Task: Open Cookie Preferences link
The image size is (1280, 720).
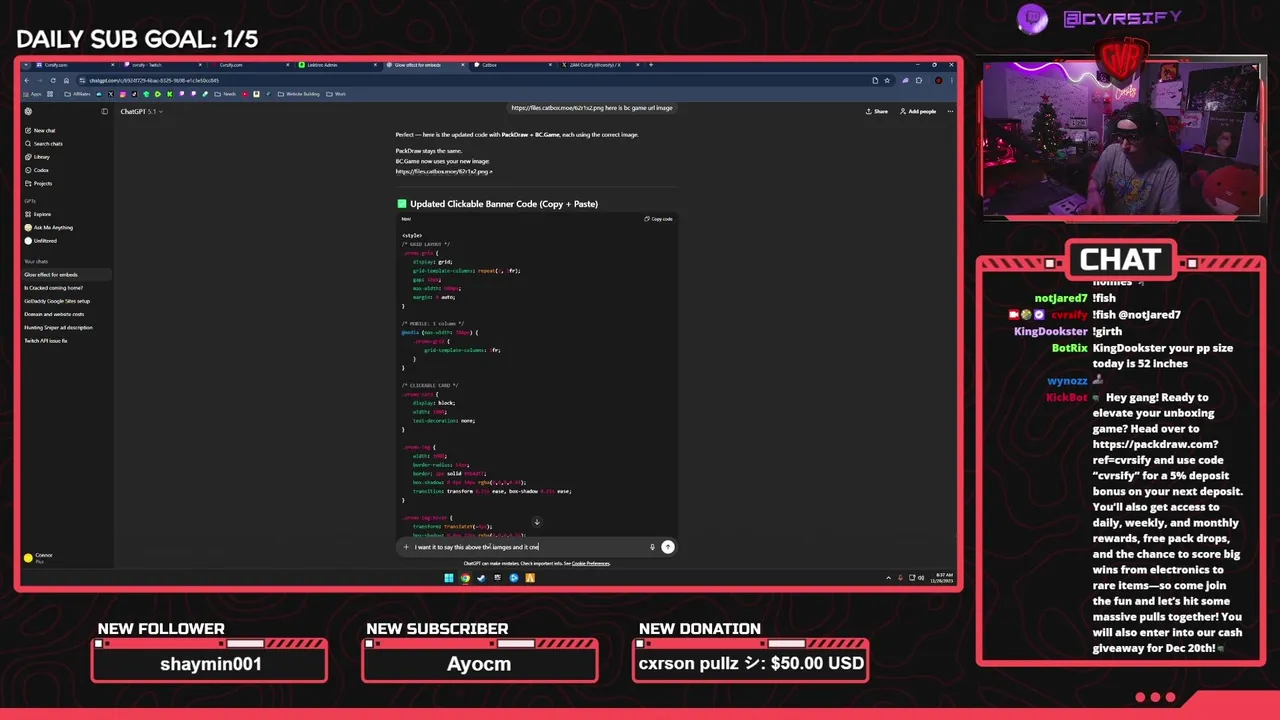Action: point(590,564)
